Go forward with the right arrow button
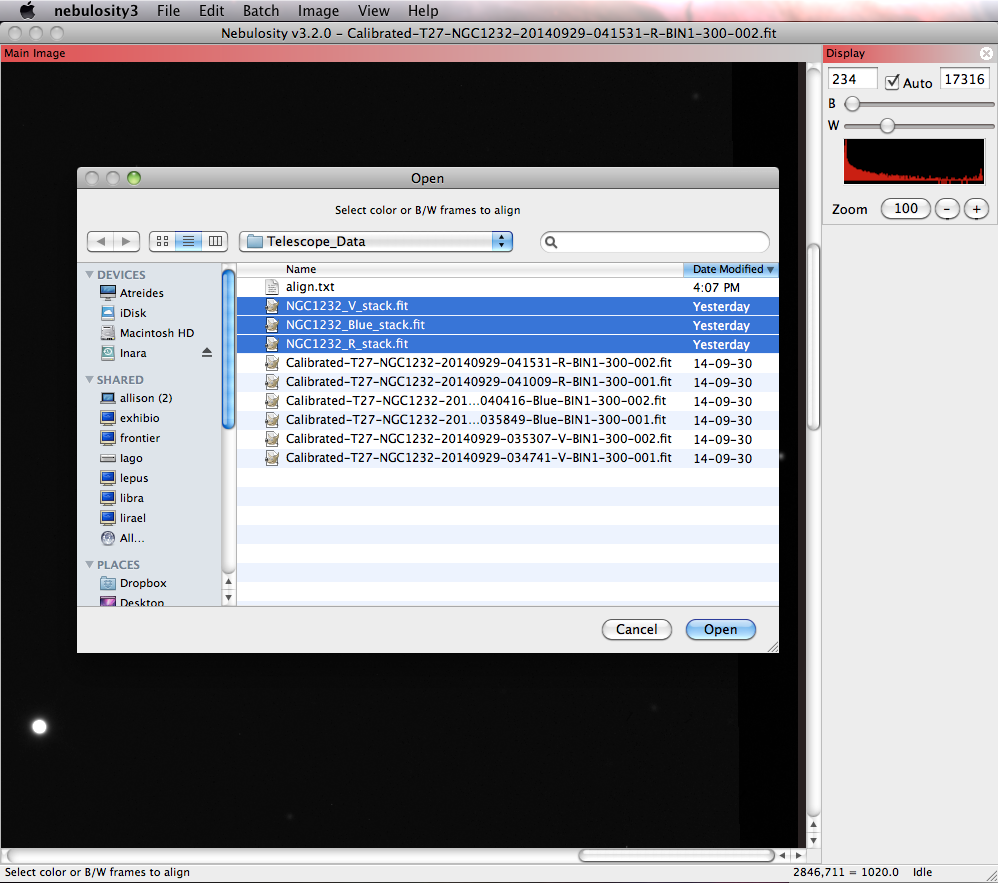This screenshot has width=998, height=883. point(126,241)
